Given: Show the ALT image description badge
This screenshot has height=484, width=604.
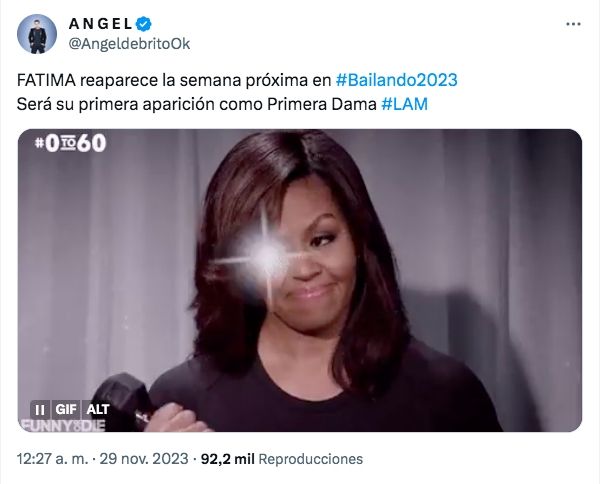Looking at the screenshot, I should [x=97, y=409].
